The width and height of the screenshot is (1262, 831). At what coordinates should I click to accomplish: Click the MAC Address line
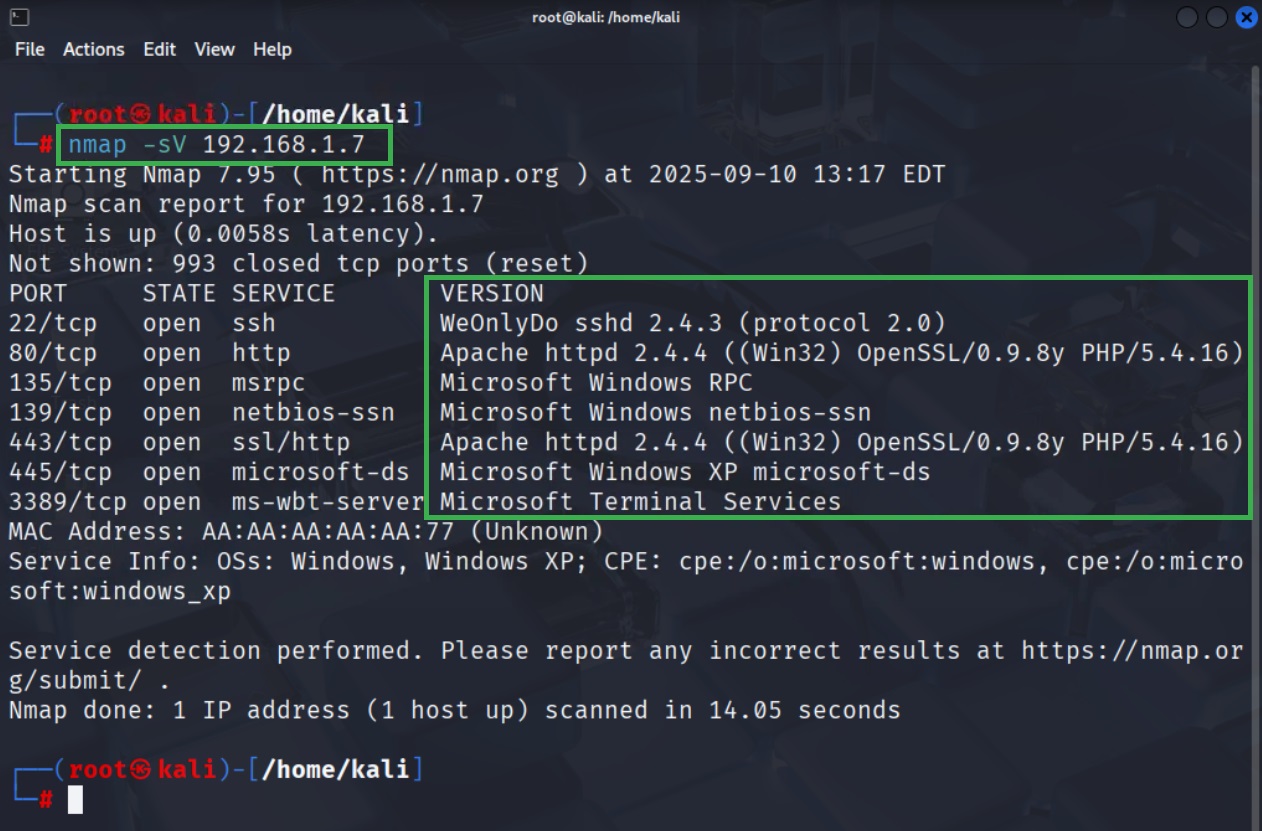[x=306, y=531]
